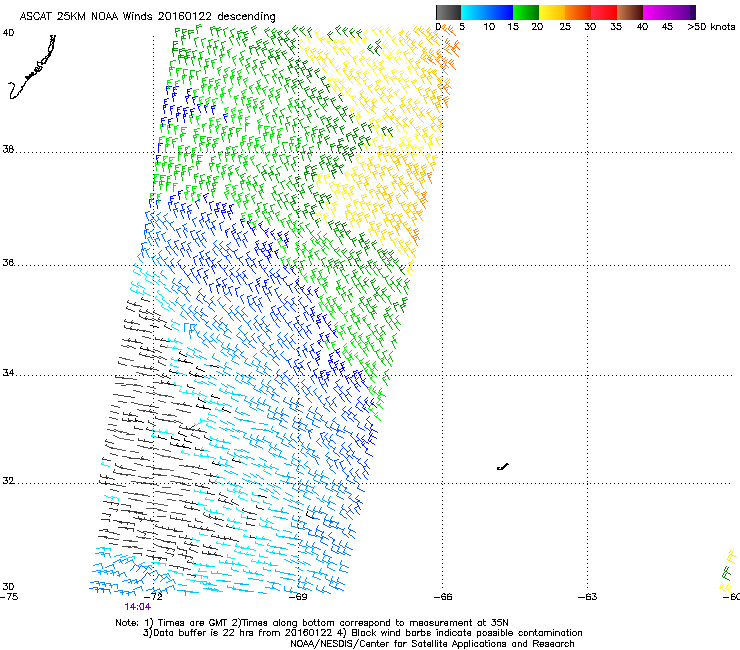This screenshot has height=650, width=740.
Task: Click the latitude label '40'
Action: click(x=8, y=33)
